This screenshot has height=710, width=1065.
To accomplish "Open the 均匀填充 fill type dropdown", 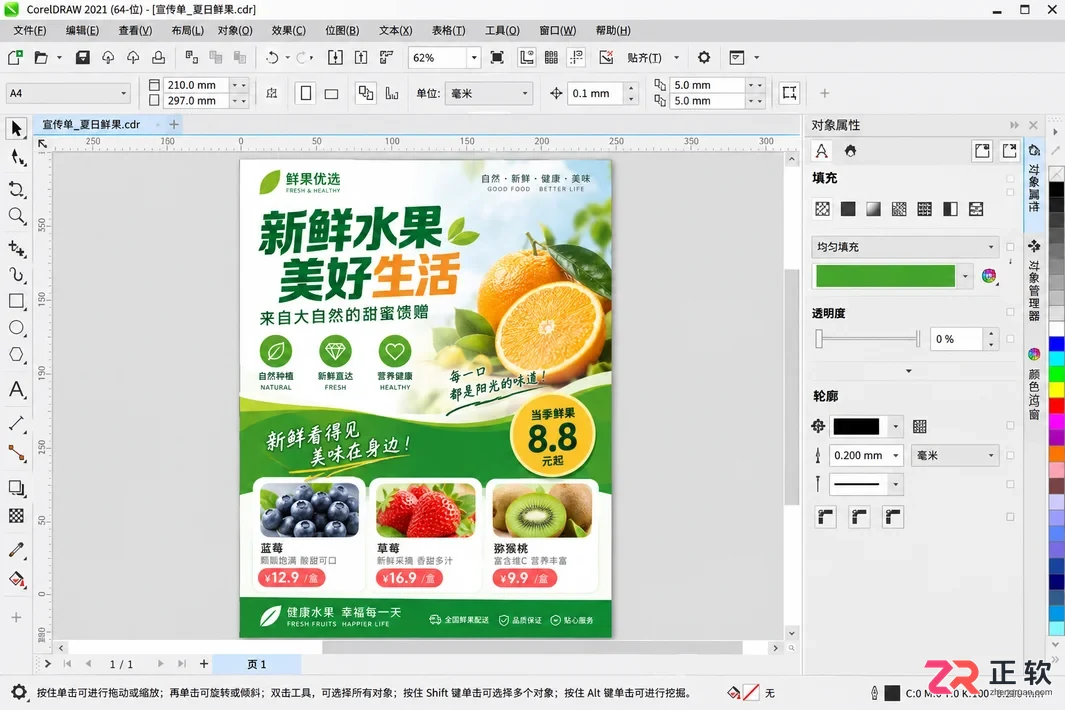I will tap(905, 247).
